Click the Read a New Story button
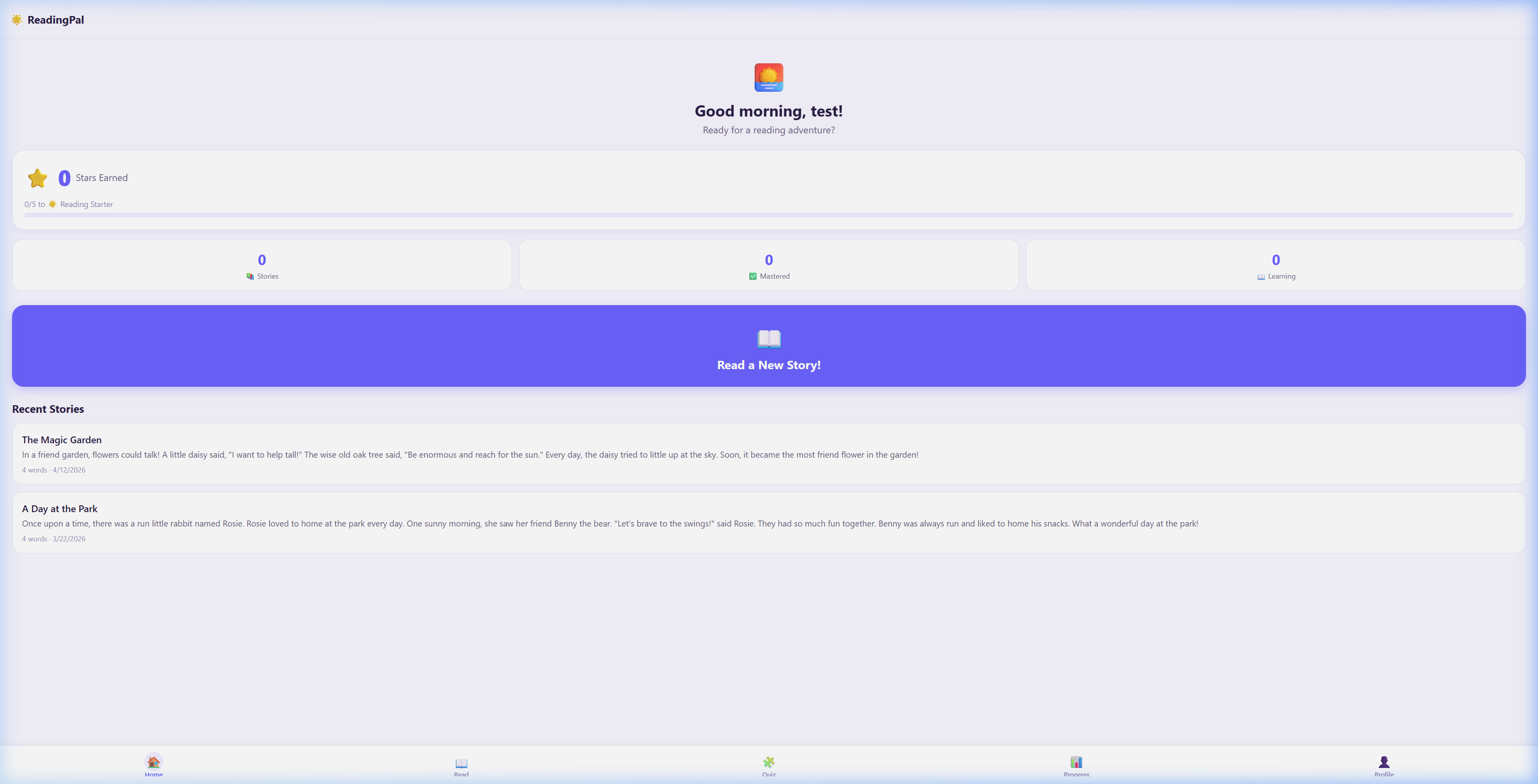 pos(769,346)
